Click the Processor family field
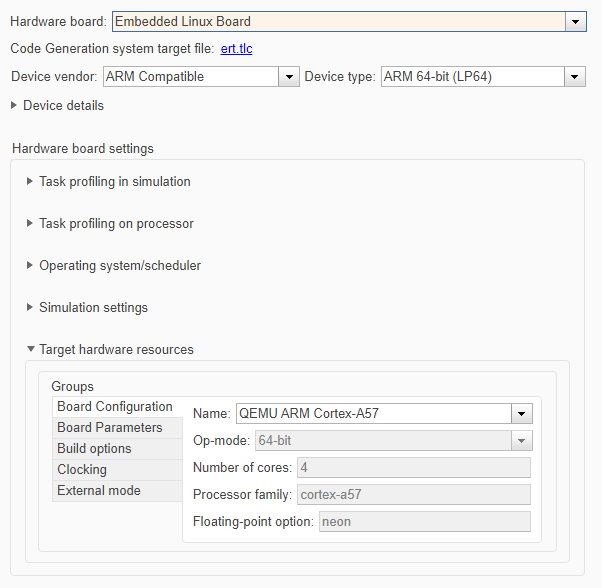The width and height of the screenshot is (602, 588). point(413,495)
